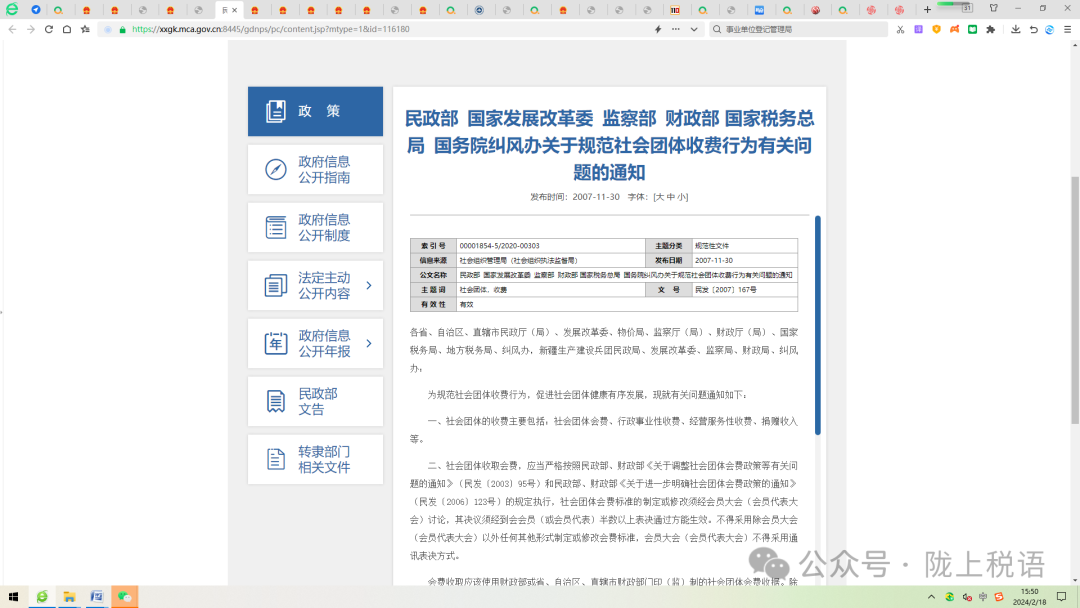Set font size to 大
1080x608 pixels.
(659, 197)
